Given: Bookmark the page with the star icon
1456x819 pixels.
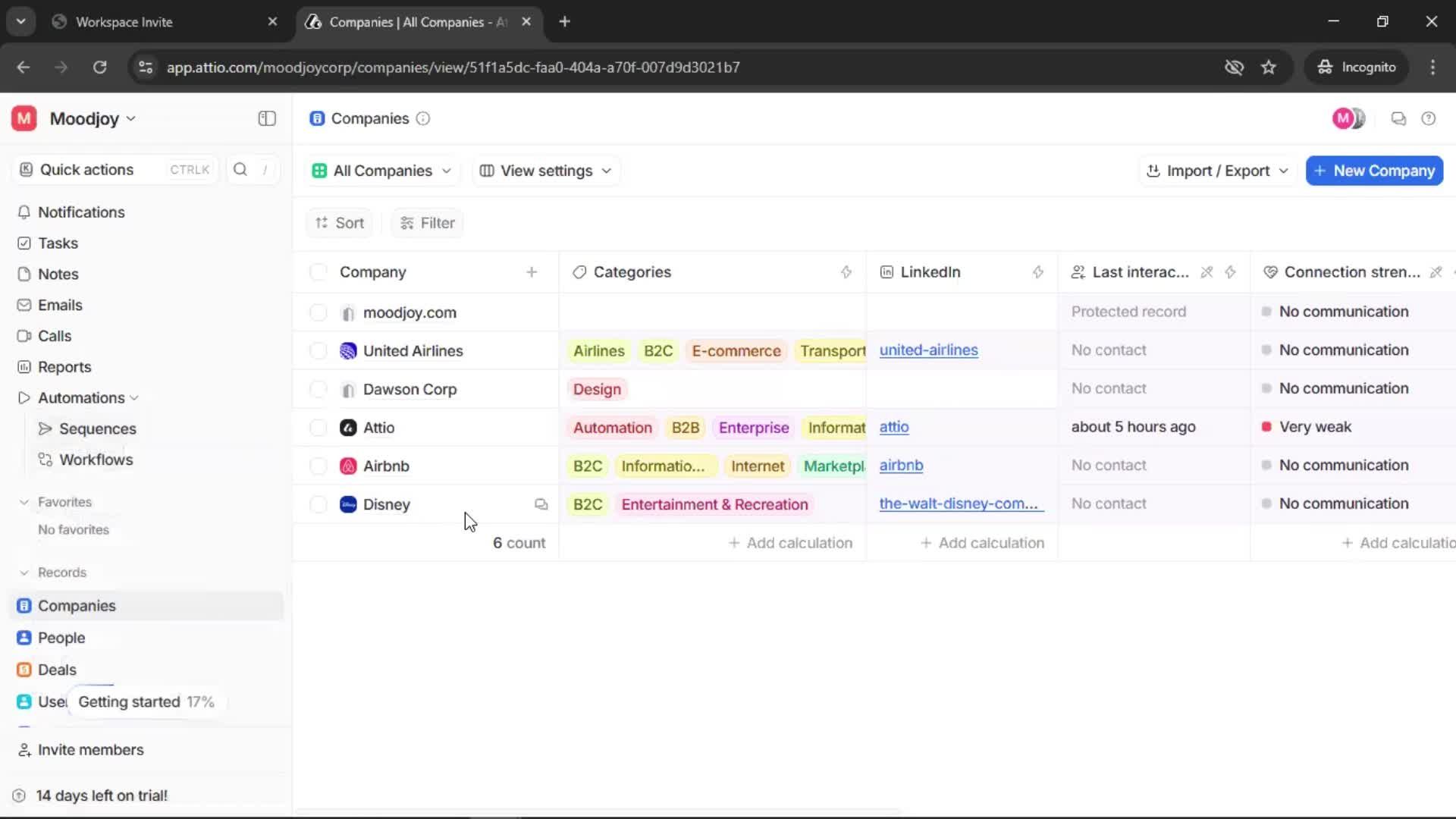Looking at the screenshot, I should click(1269, 67).
